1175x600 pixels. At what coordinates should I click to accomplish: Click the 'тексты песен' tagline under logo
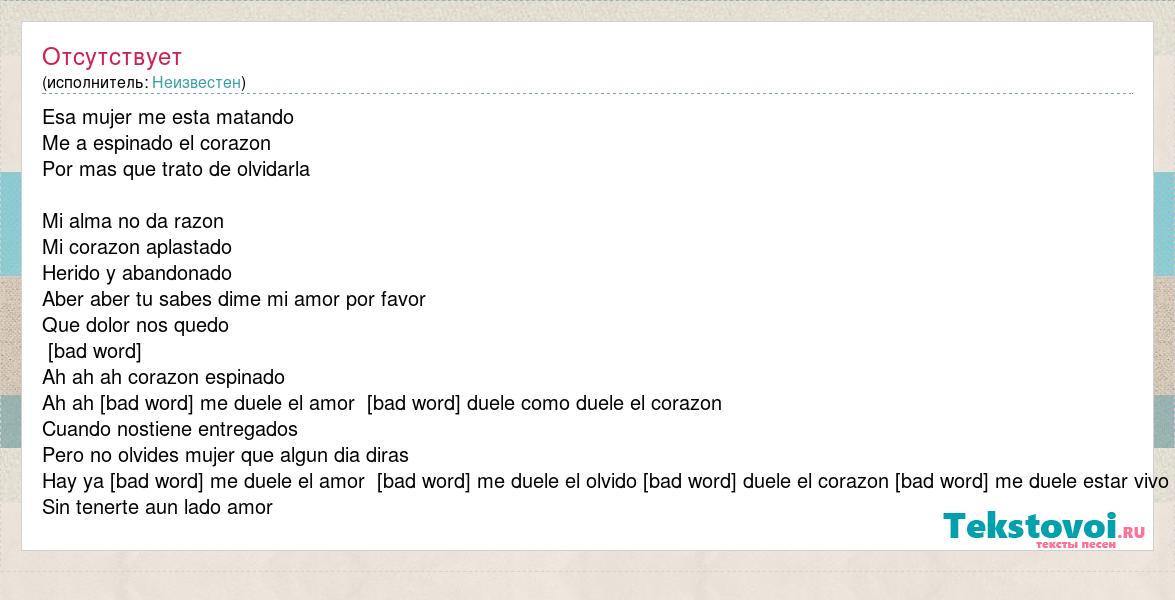[1076, 545]
